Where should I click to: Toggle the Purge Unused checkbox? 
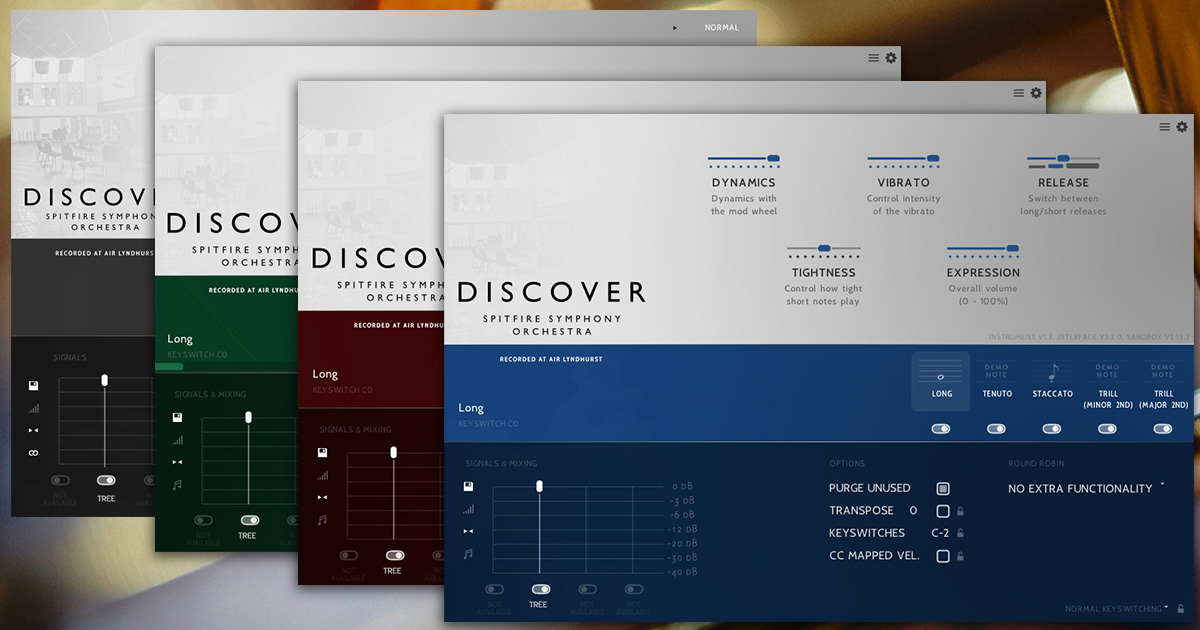[942, 488]
